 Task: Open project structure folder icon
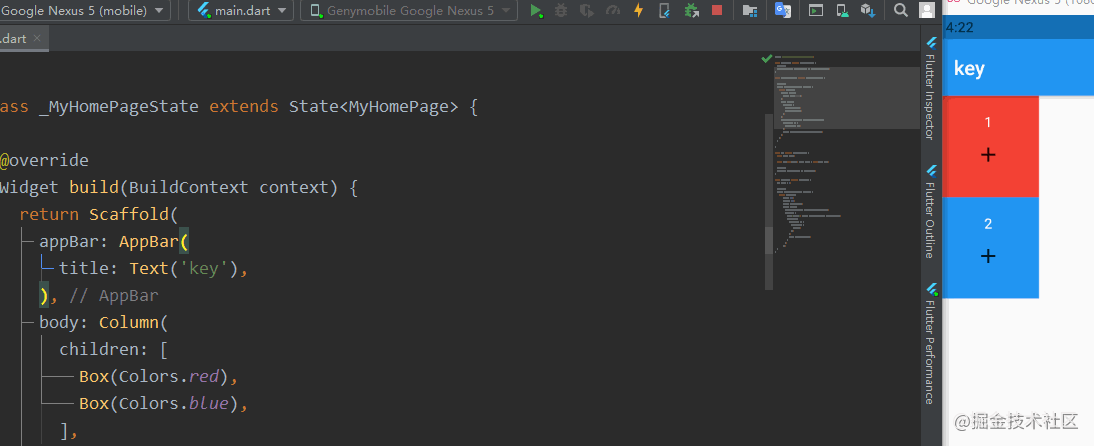pos(750,10)
